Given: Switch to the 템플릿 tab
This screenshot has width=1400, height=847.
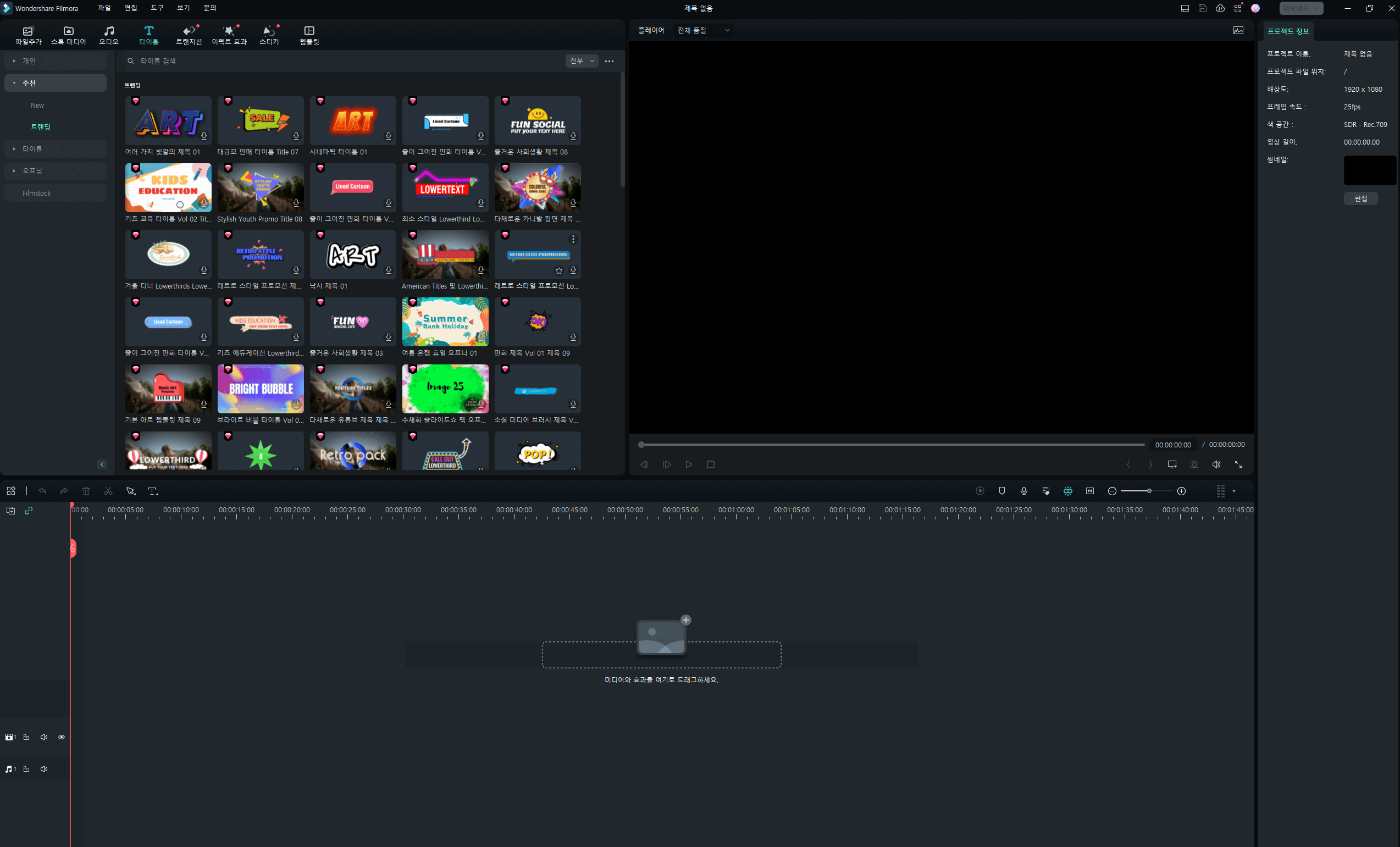Looking at the screenshot, I should [x=309, y=34].
